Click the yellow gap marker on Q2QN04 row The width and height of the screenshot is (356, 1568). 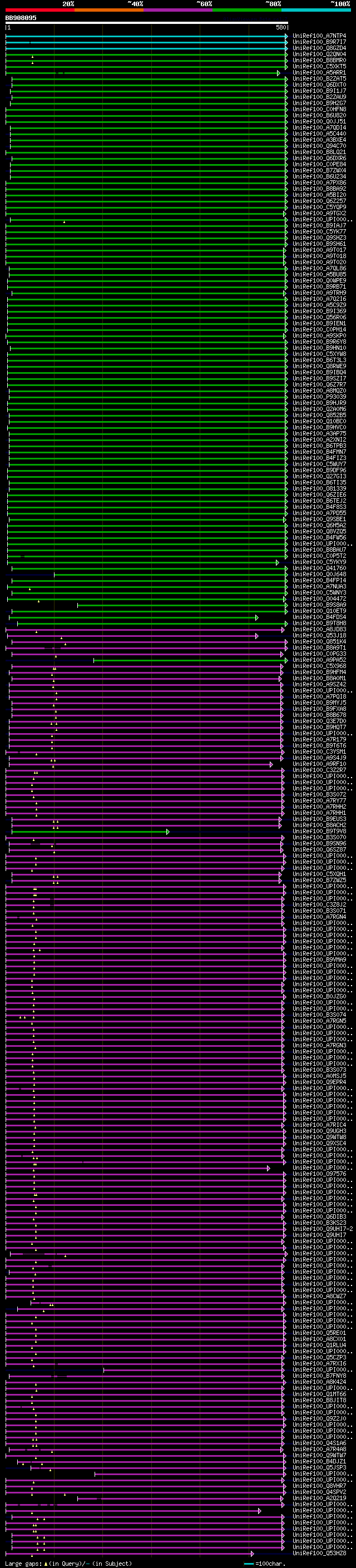coord(33,57)
